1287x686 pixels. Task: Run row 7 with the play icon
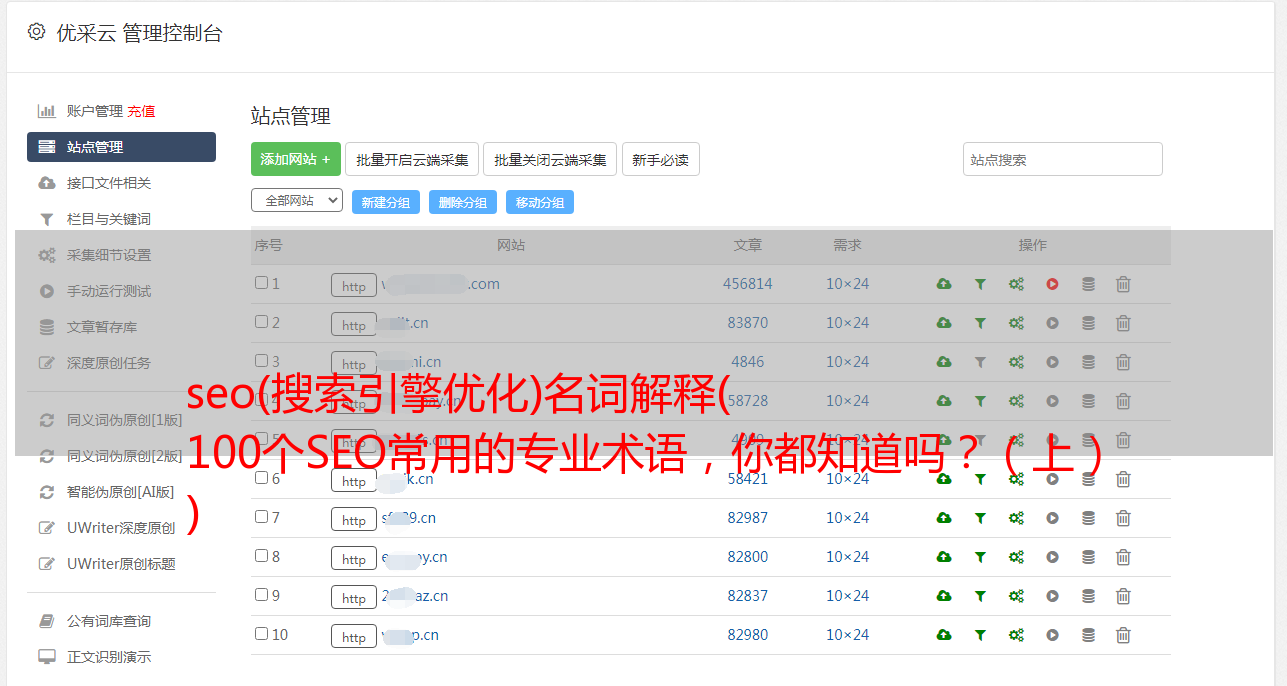click(1052, 518)
